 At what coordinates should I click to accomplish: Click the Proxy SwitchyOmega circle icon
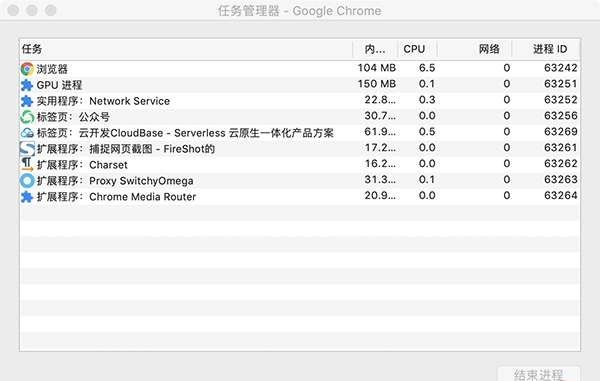[27, 181]
